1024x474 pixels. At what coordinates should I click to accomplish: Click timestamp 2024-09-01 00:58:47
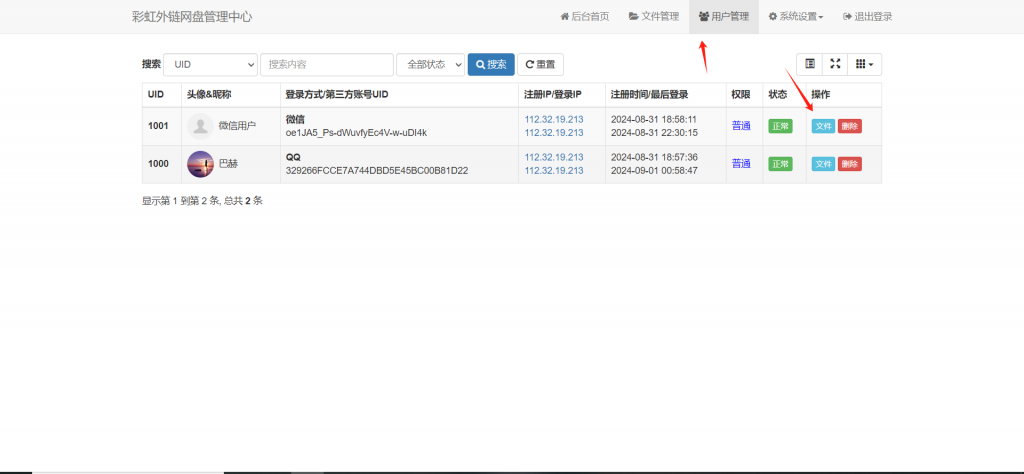point(654,170)
